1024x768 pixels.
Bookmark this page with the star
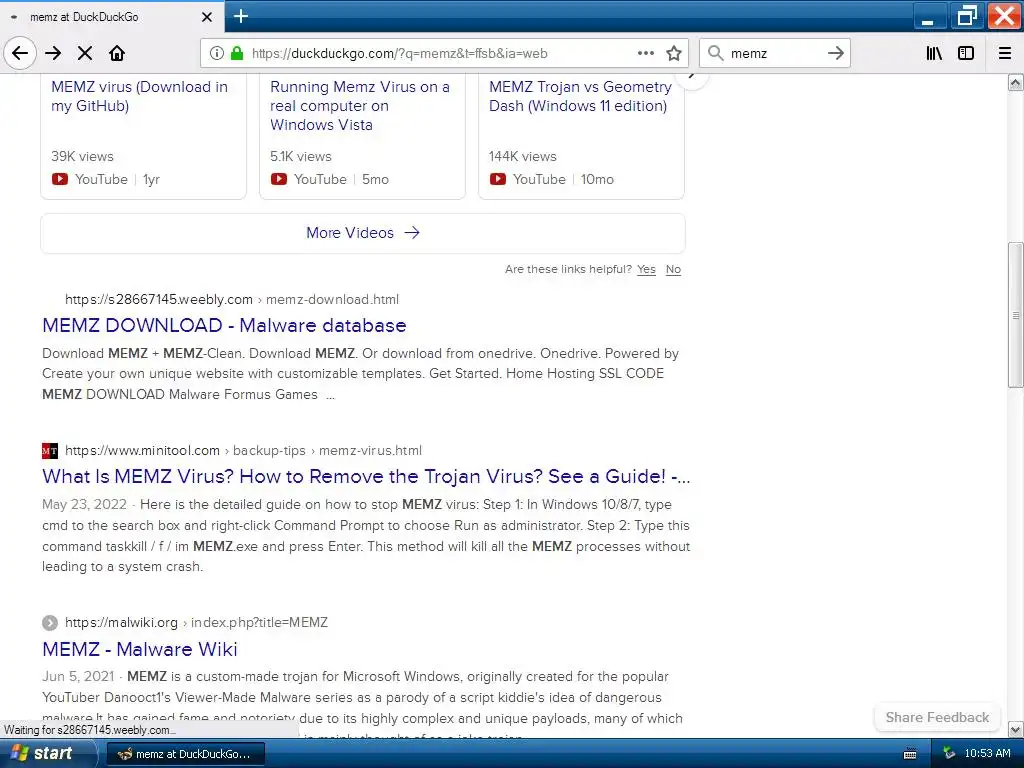(674, 53)
